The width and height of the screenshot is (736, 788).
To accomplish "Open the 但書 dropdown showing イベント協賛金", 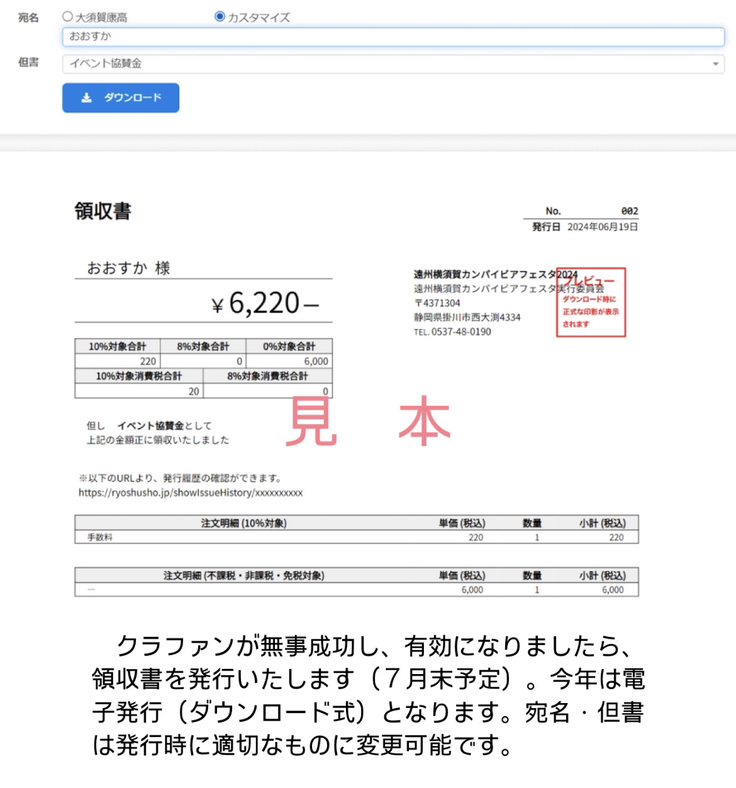I will coord(392,64).
